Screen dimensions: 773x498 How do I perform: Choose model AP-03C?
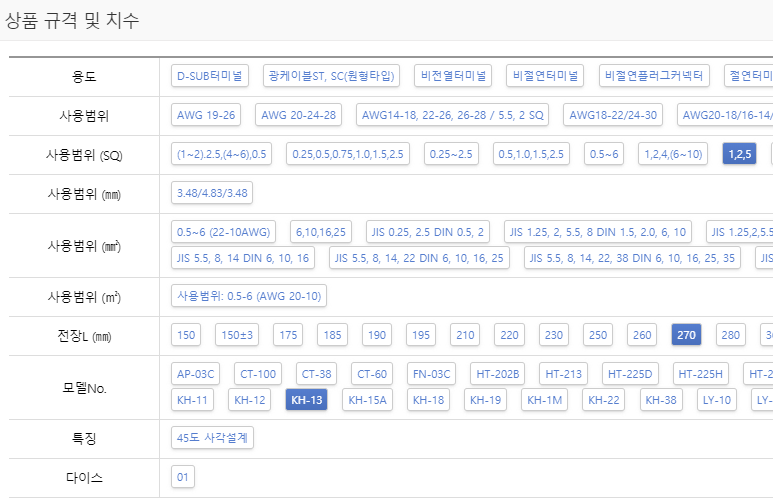(195, 374)
